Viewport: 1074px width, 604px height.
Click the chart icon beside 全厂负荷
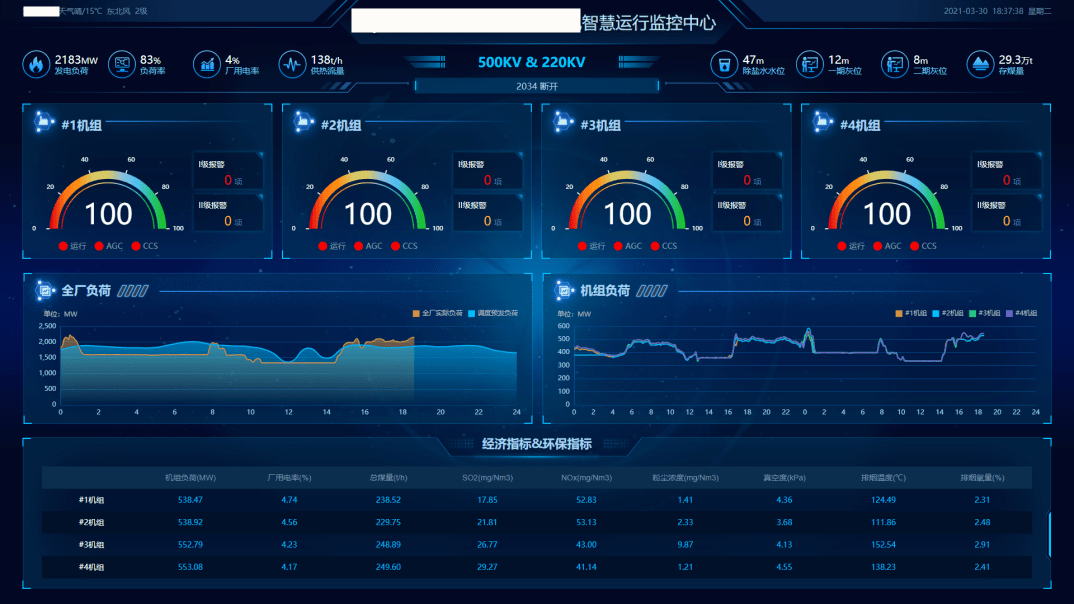44,291
